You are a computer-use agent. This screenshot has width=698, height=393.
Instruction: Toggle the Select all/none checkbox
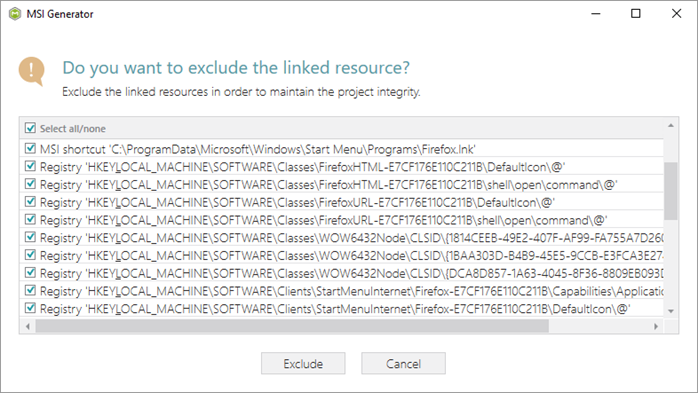(x=30, y=128)
